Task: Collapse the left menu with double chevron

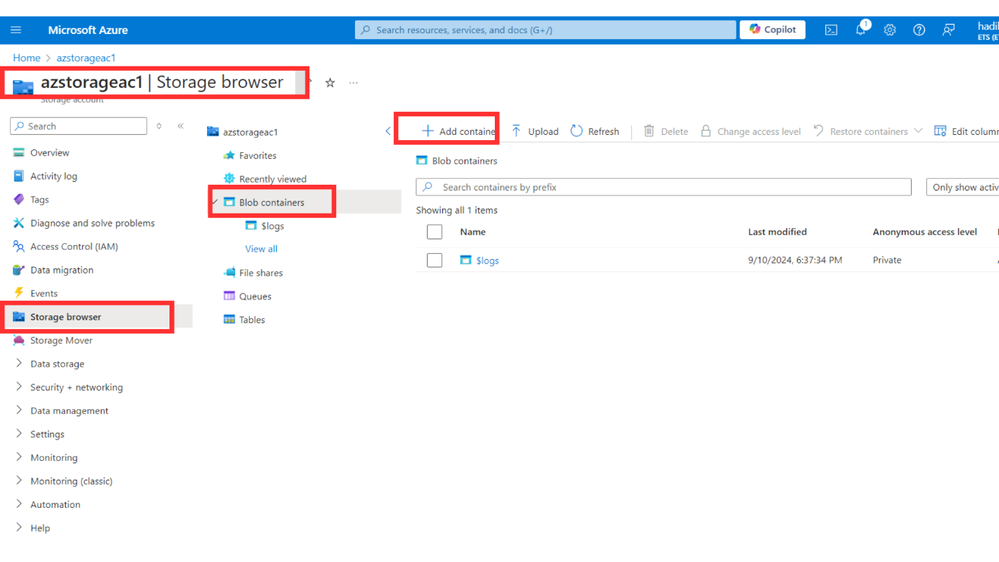Action: point(181,126)
